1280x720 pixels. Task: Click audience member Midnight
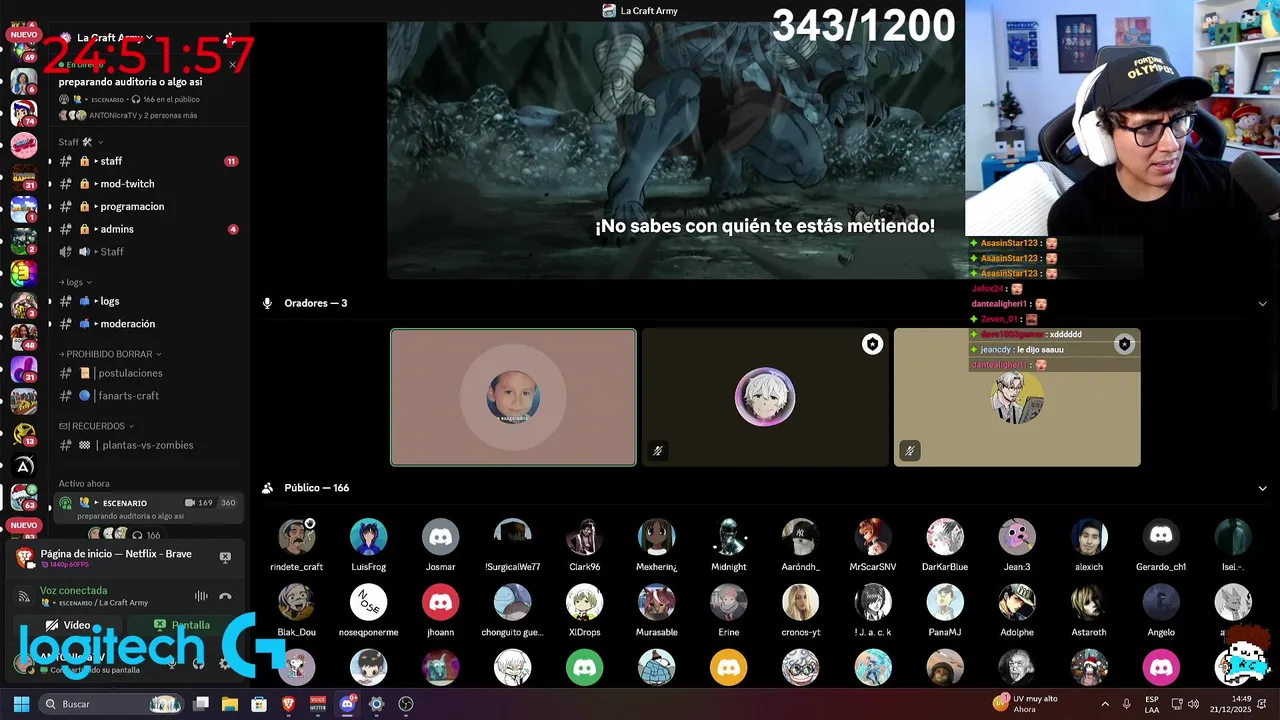pos(729,545)
